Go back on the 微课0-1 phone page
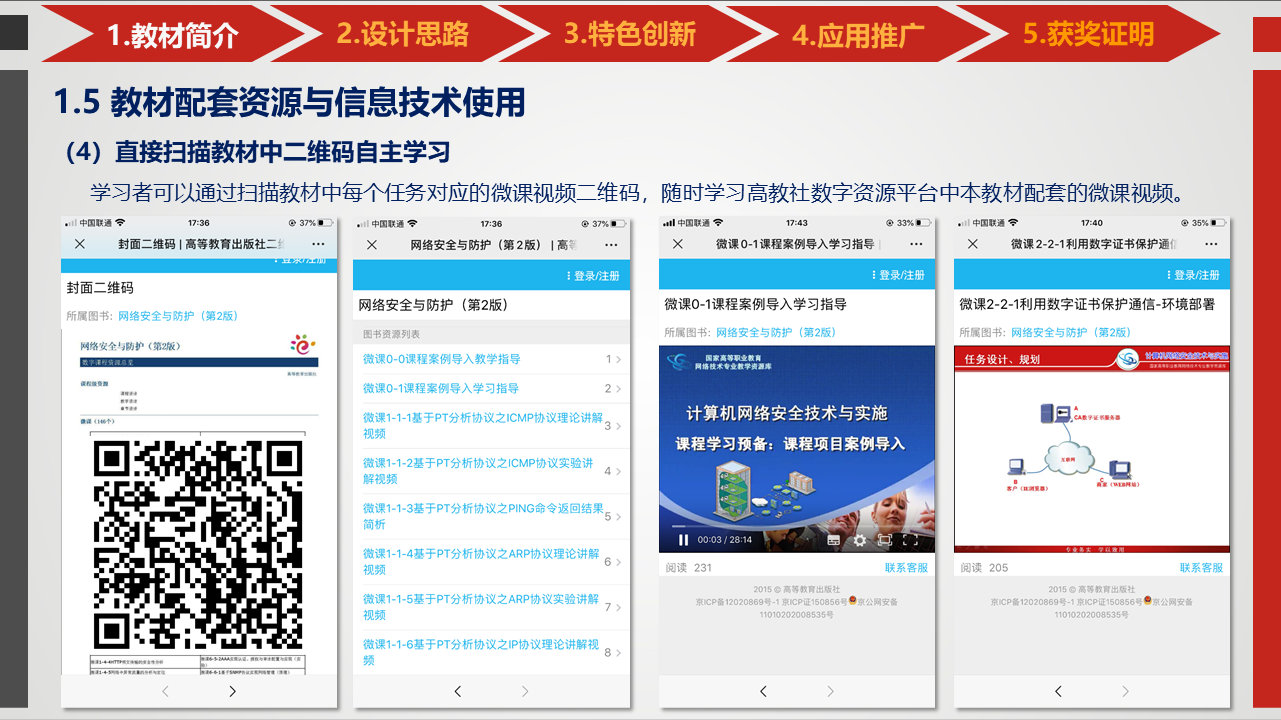 coord(763,691)
